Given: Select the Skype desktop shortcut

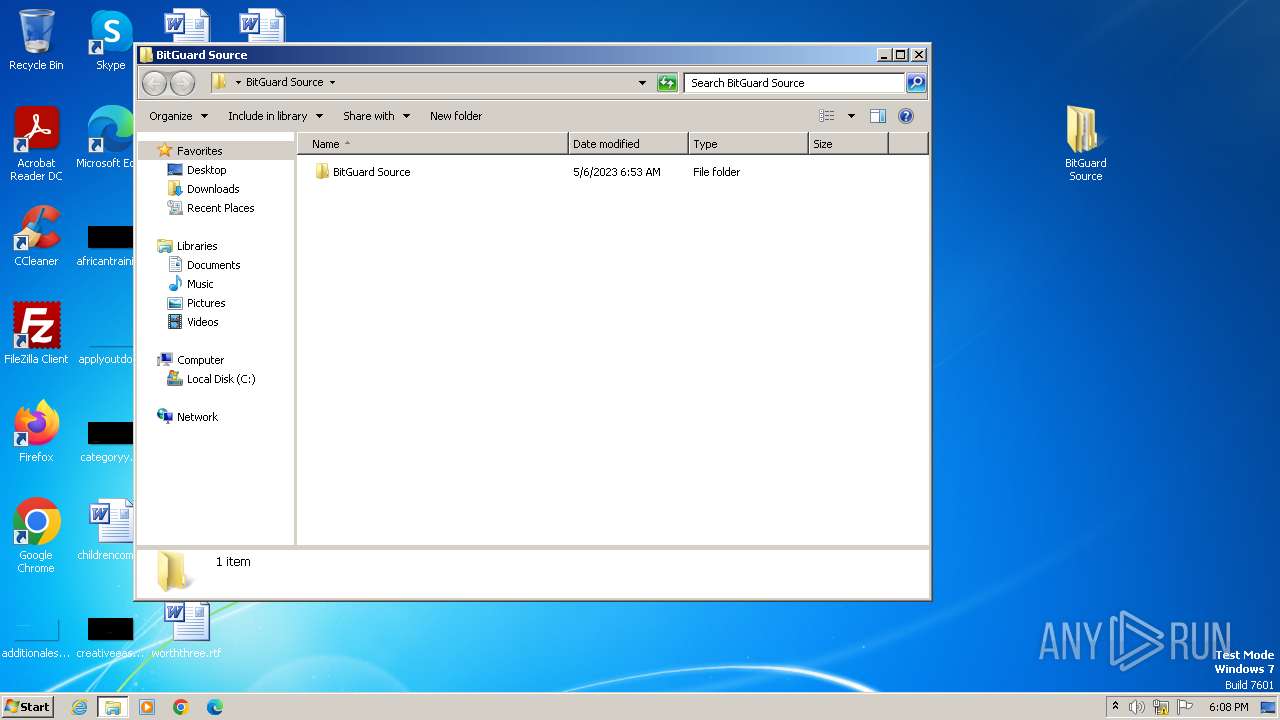Looking at the screenshot, I should (x=111, y=40).
